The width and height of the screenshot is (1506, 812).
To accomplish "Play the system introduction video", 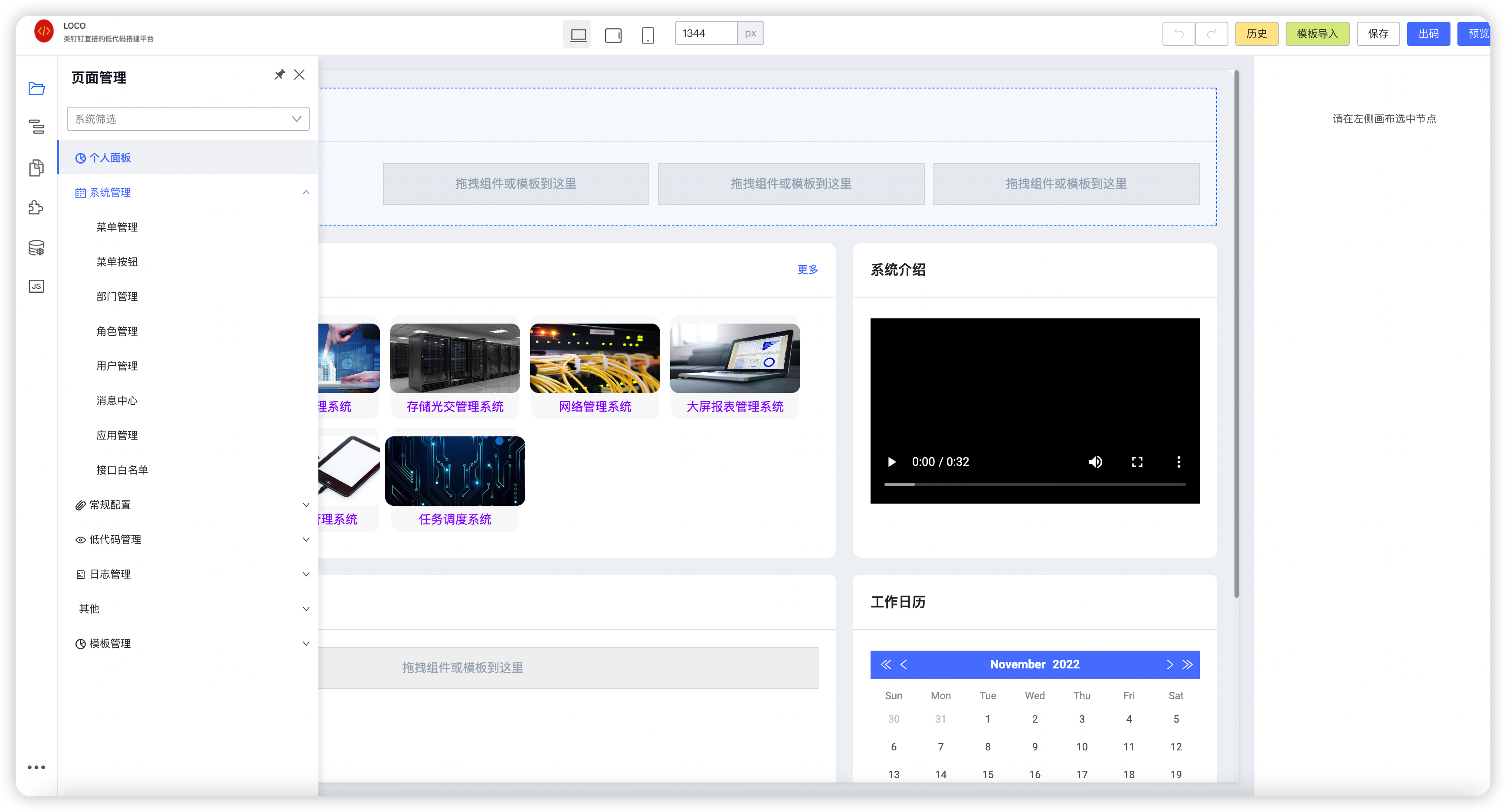I will pos(891,462).
